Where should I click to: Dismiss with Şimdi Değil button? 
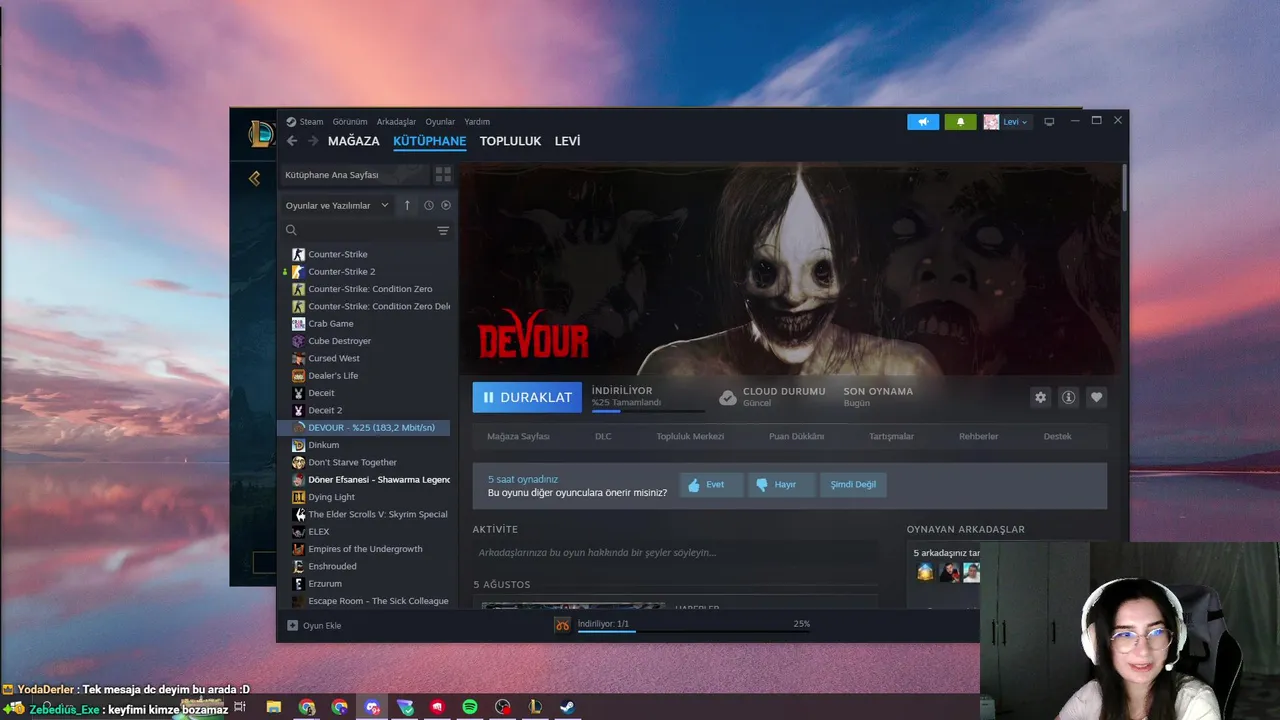coord(853,485)
